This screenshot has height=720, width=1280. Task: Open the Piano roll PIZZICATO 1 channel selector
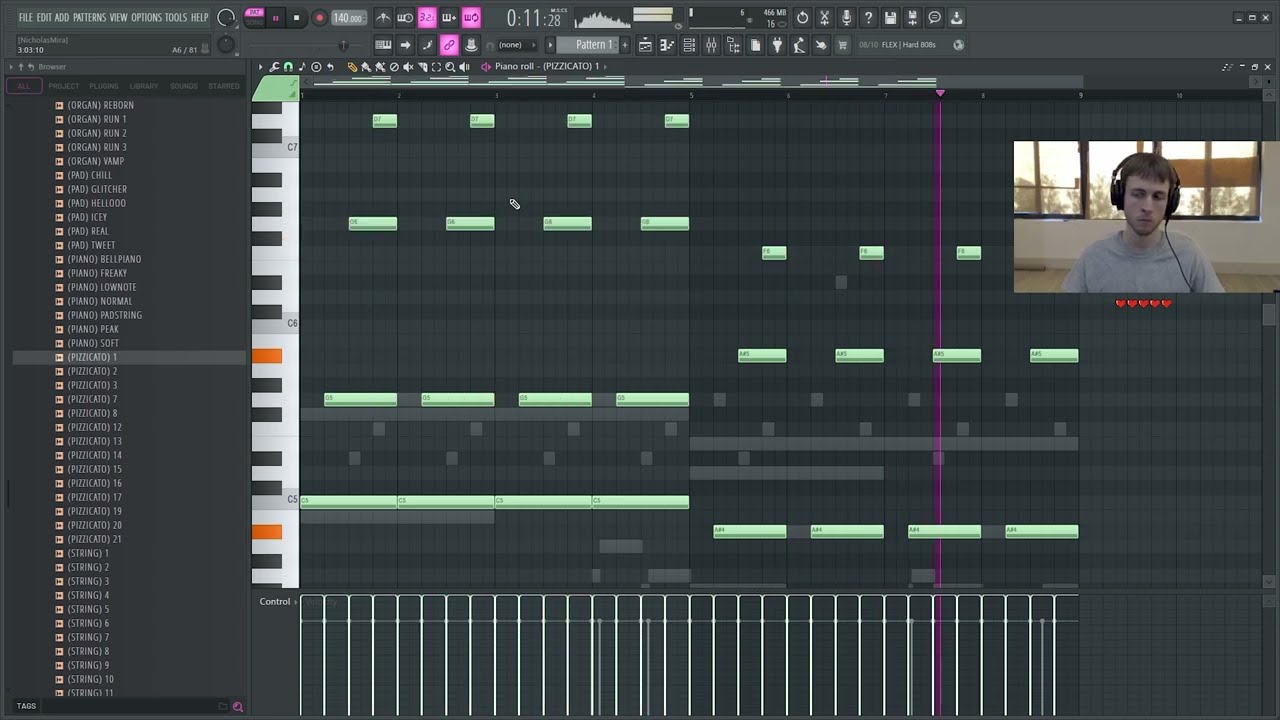[x=547, y=66]
